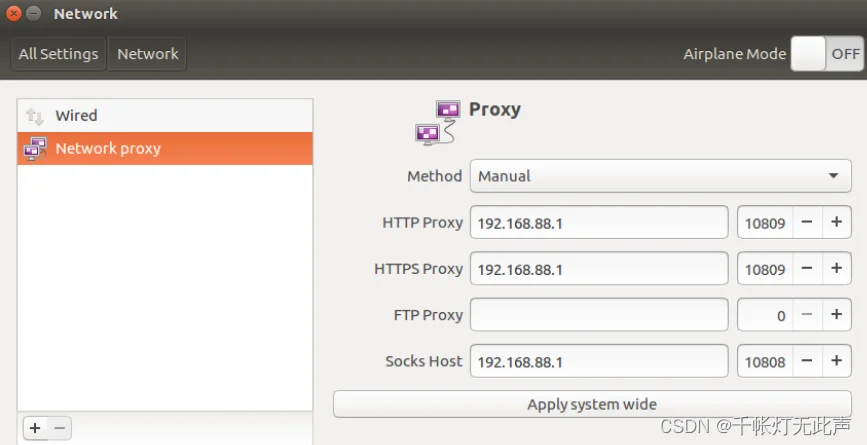
Task: Click the HTTP Proxy address field
Action: click(x=598, y=223)
